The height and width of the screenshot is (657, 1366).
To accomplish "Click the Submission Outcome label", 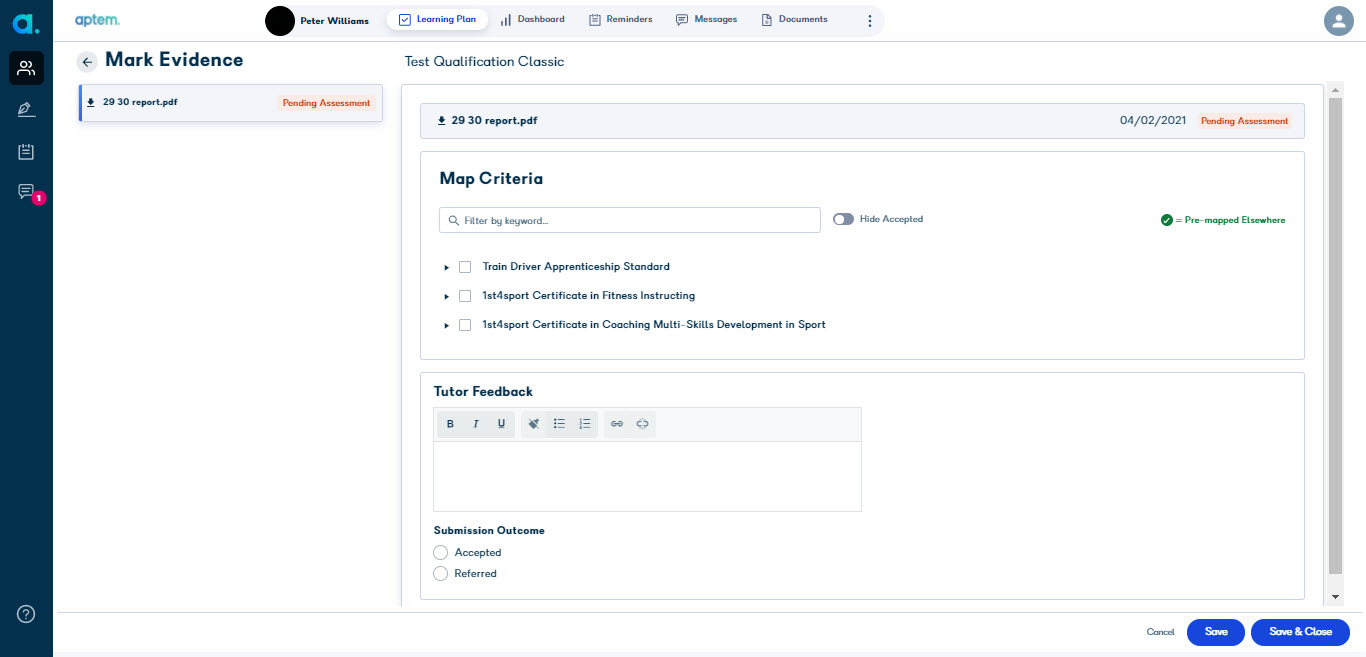I will tap(489, 531).
